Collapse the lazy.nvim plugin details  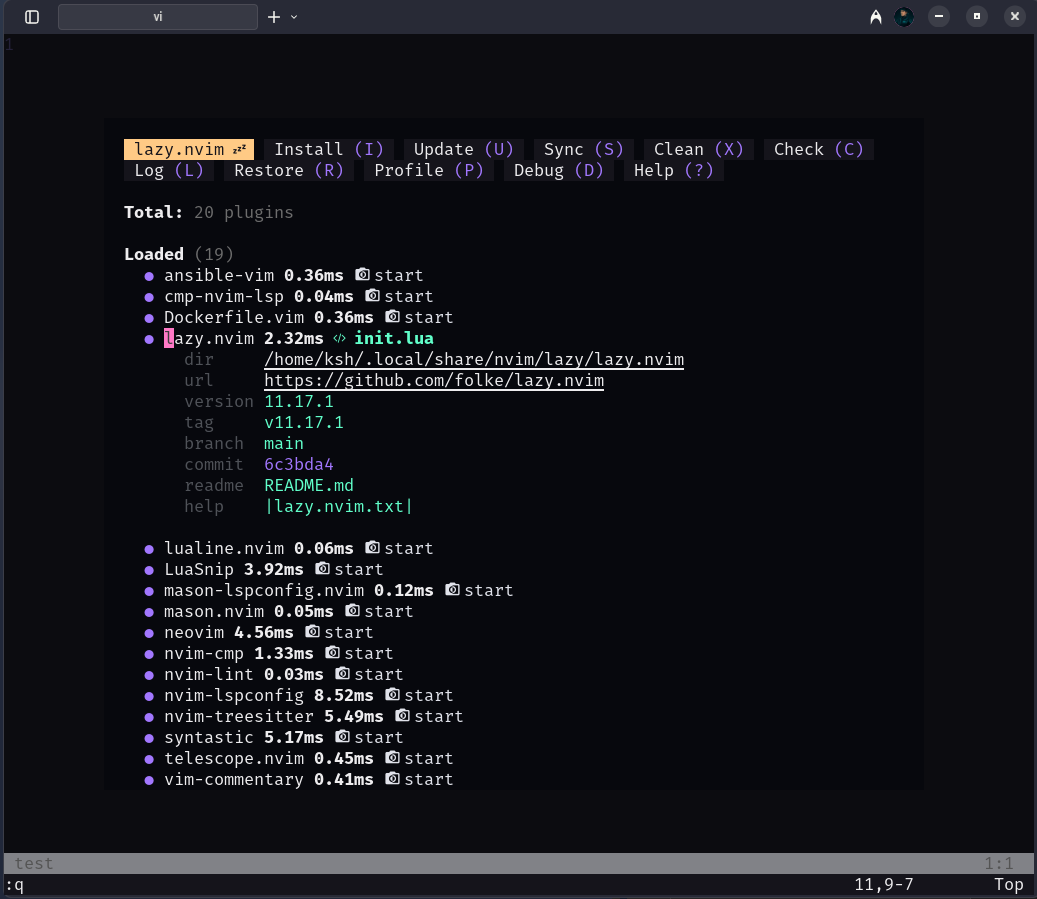tap(209, 339)
